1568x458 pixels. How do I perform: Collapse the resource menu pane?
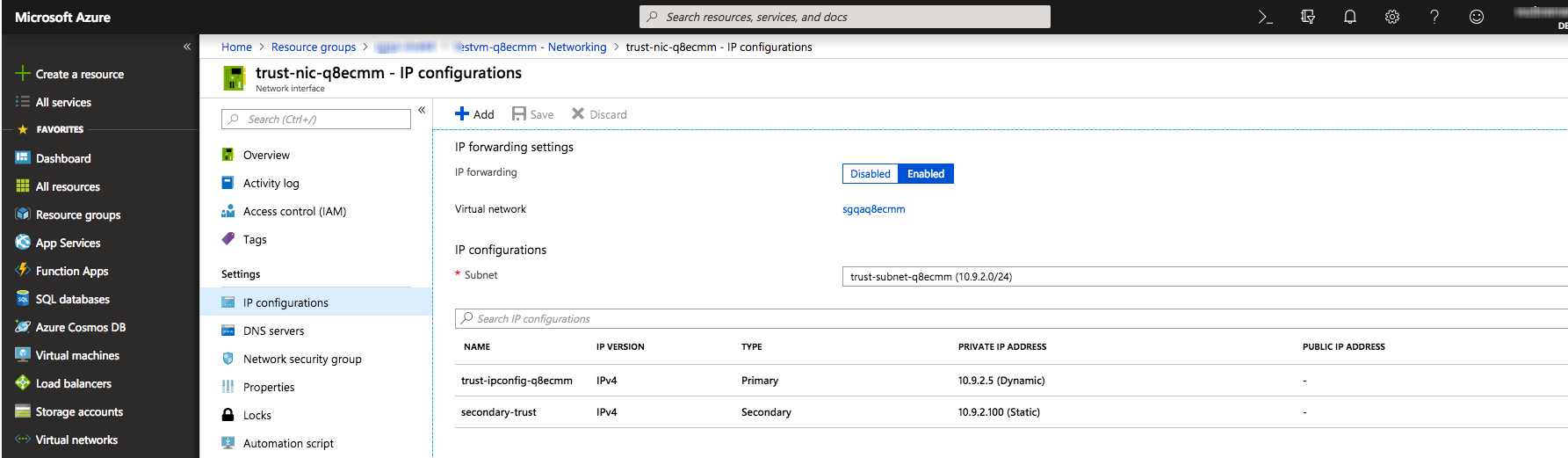pyautogui.click(x=422, y=110)
